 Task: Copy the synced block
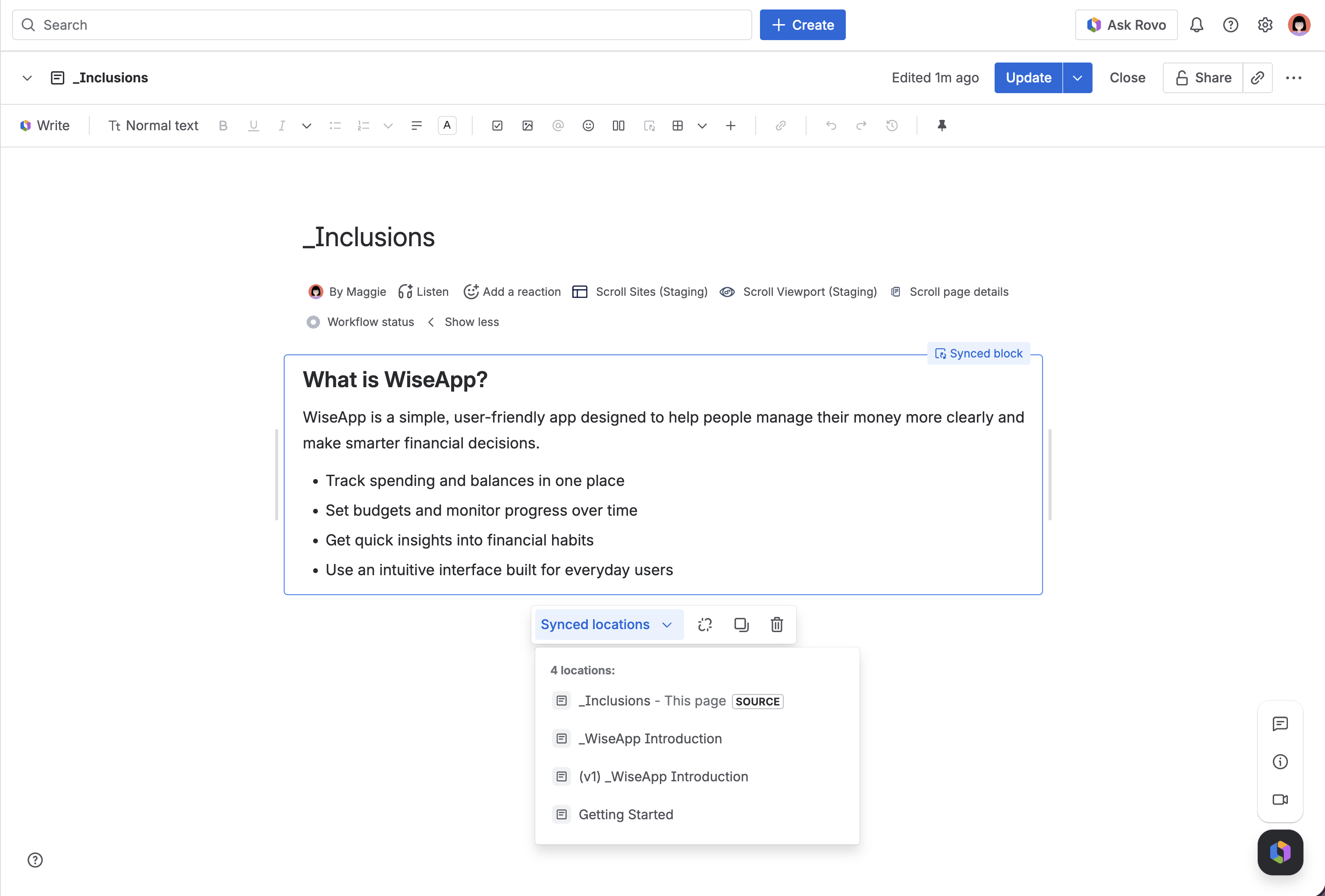point(741,625)
